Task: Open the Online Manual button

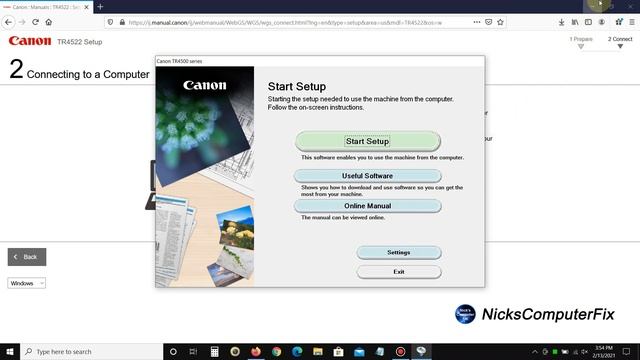Action: pyautogui.click(x=367, y=206)
